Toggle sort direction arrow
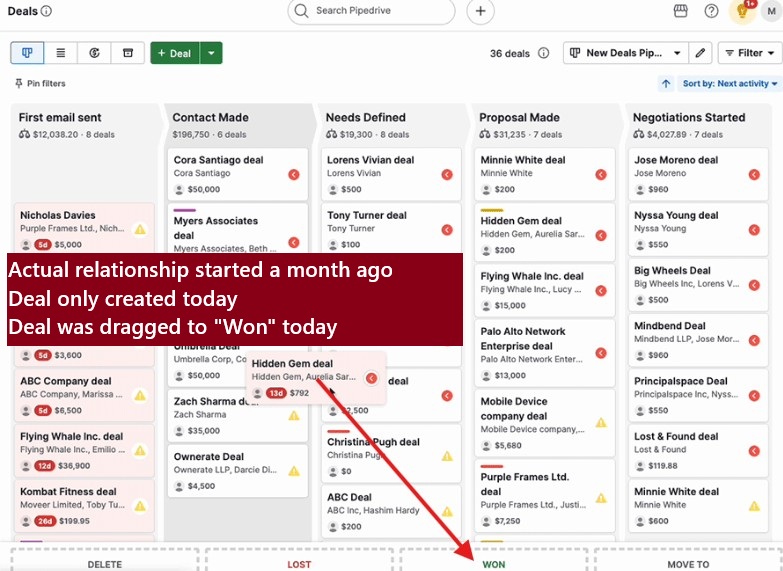 pos(666,83)
